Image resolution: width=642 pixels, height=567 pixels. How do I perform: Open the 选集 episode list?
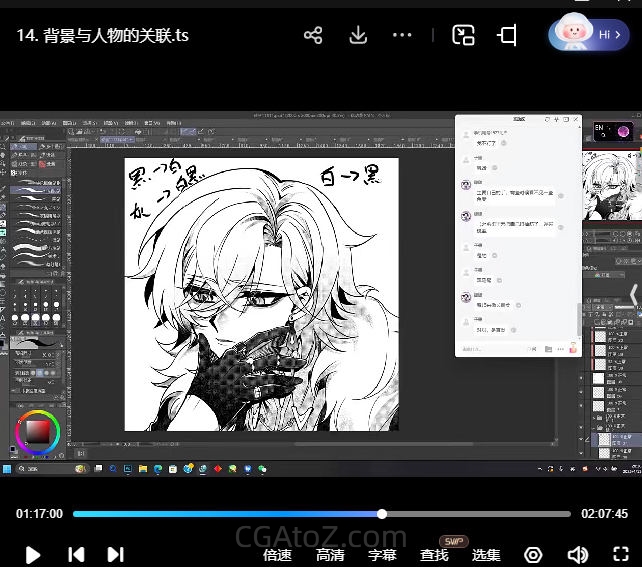click(x=486, y=555)
